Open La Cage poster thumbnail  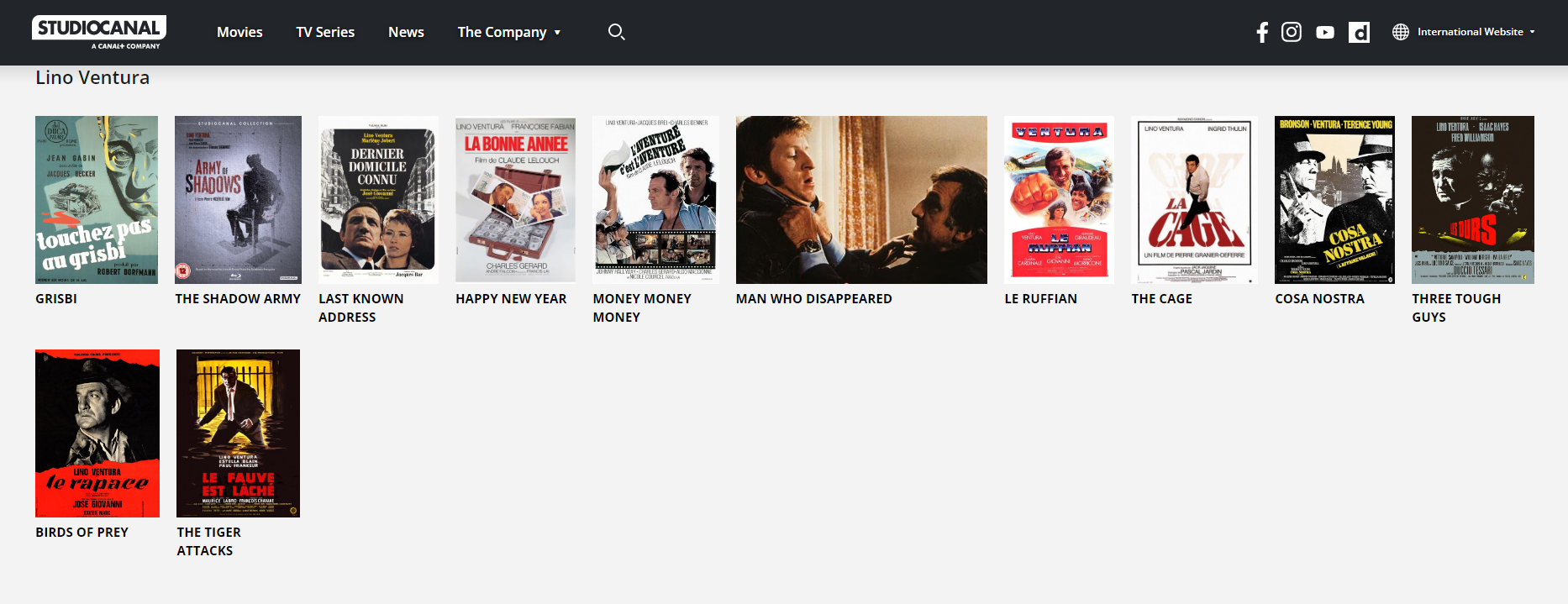pos(1194,200)
